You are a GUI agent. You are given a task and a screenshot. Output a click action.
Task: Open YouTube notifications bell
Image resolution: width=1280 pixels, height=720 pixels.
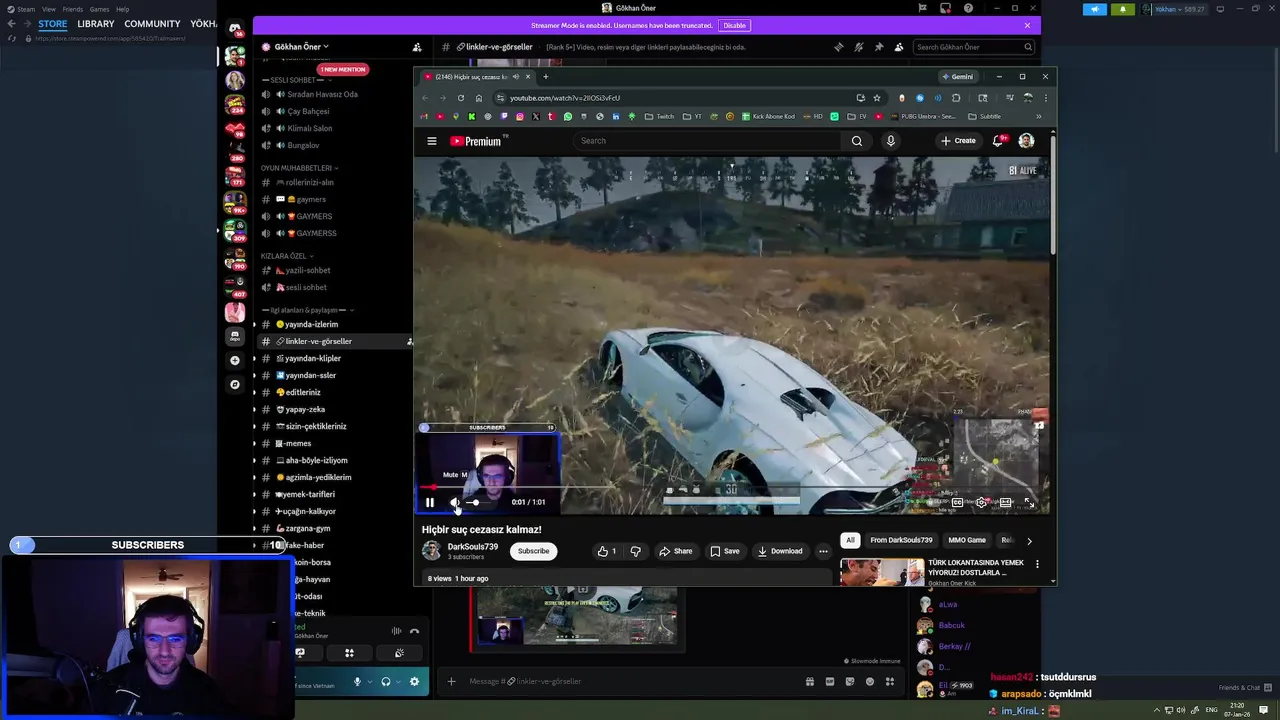[998, 141]
